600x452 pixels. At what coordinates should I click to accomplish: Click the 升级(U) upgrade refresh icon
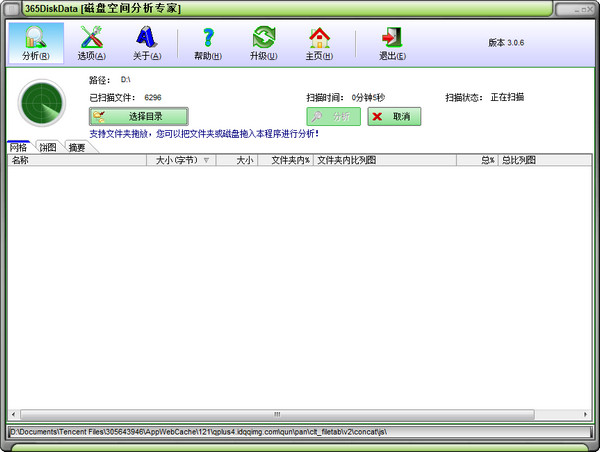[264, 43]
